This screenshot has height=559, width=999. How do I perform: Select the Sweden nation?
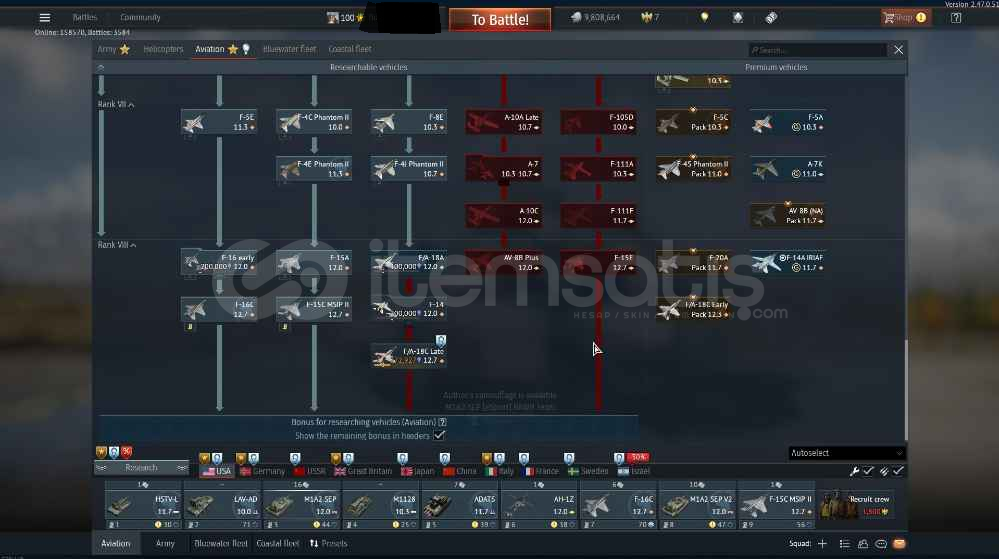588,471
